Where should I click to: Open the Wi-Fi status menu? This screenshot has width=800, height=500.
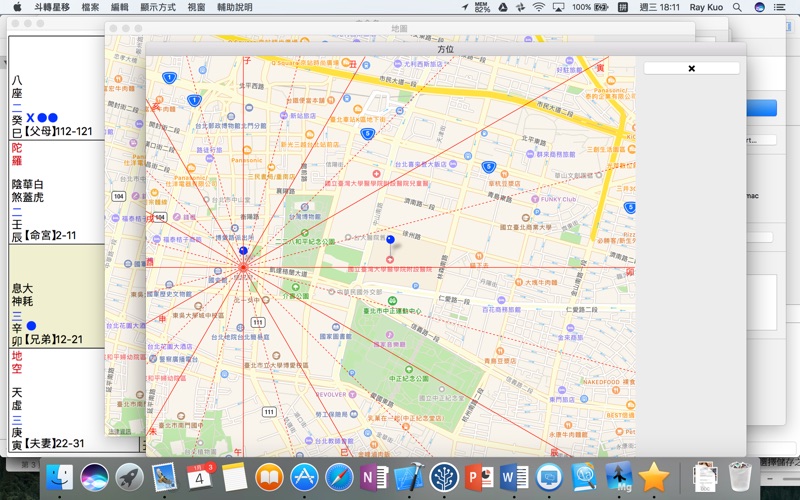pyautogui.click(x=539, y=7)
